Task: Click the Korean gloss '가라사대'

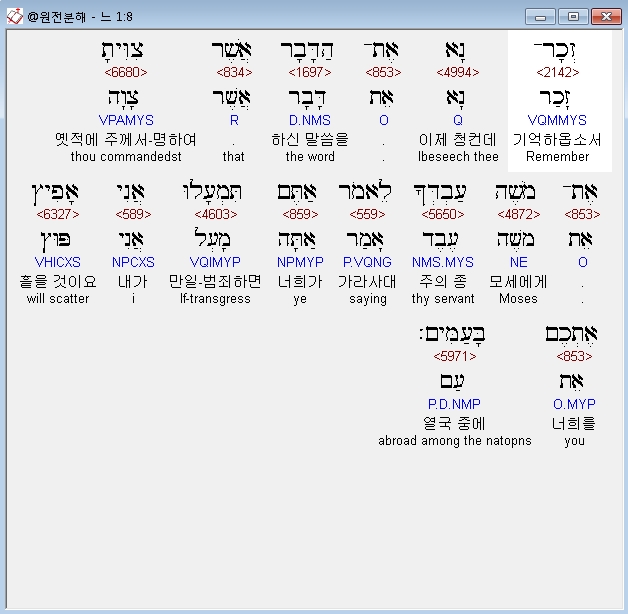Action: (x=367, y=282)
